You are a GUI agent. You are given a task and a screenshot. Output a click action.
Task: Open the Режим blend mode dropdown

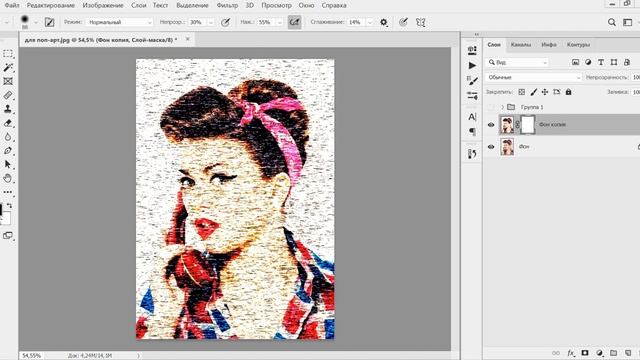120,22
